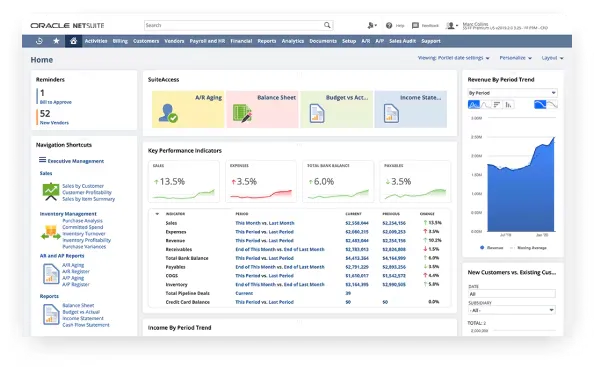The height and width of the screenshot is (367, 594).
Task: Open the Layout dropdown
Action: [552, 58]
